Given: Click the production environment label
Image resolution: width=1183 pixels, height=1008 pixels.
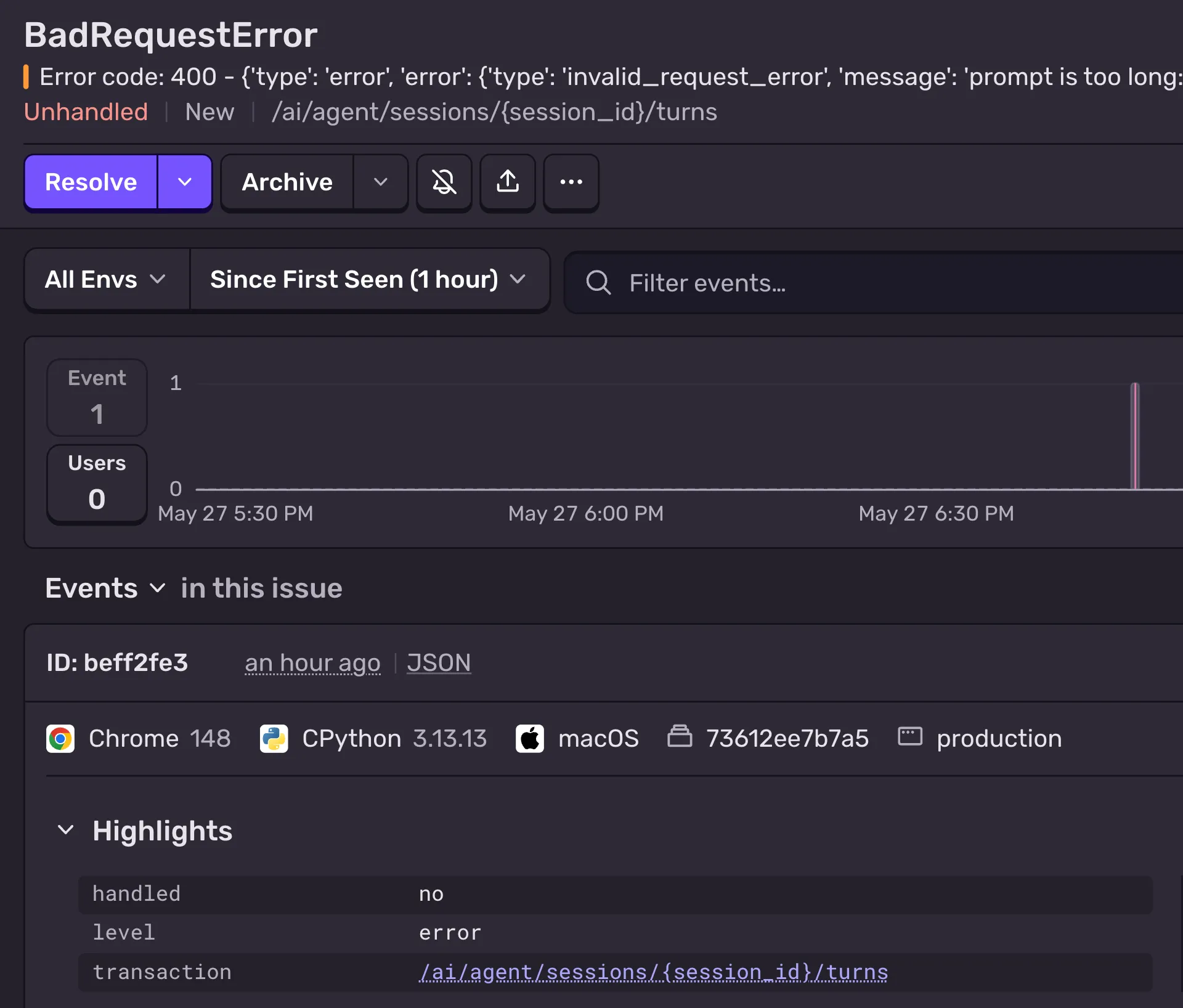Looking at the screenshot, I should (x=999, y=739).
